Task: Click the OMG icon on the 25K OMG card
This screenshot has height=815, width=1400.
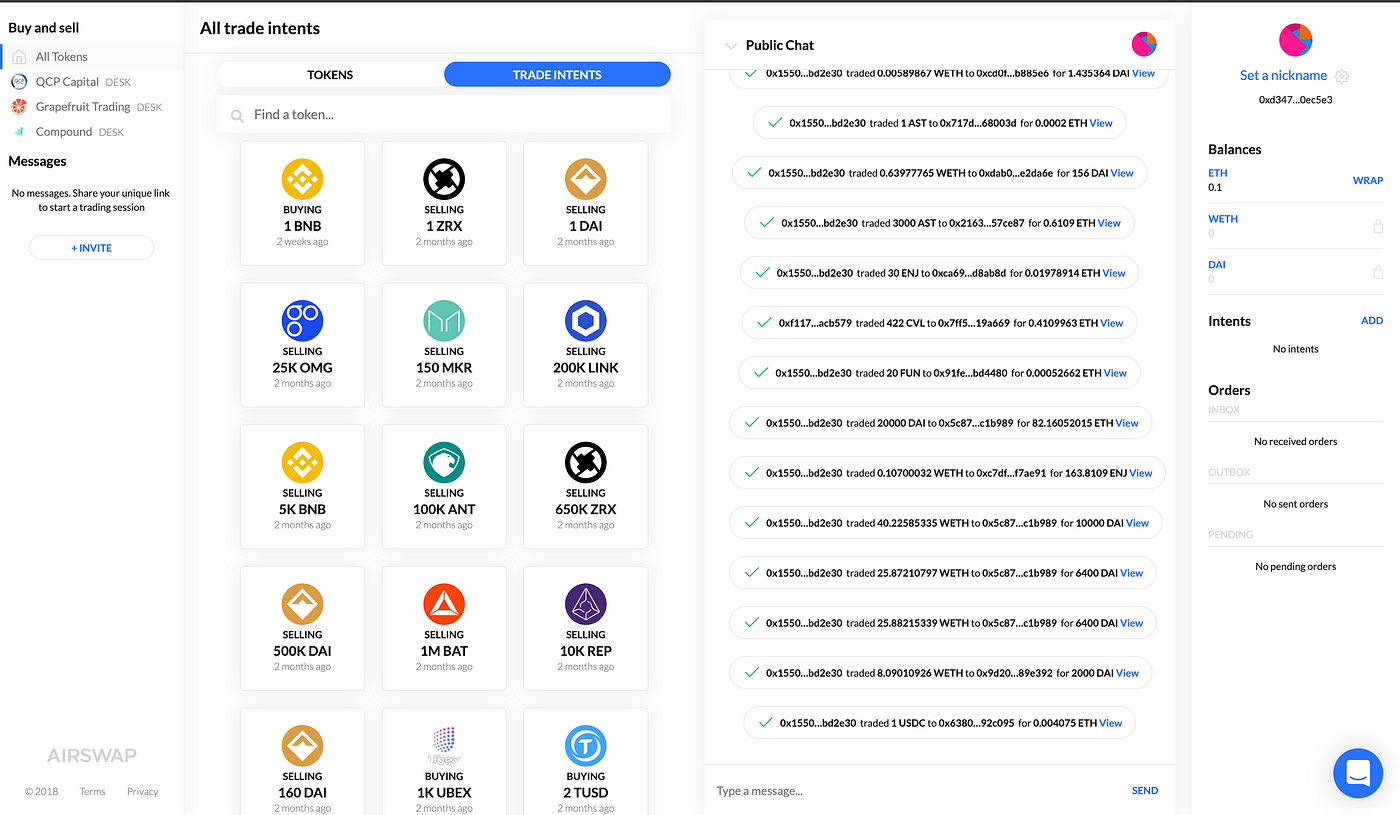Action: coord(302,321)
